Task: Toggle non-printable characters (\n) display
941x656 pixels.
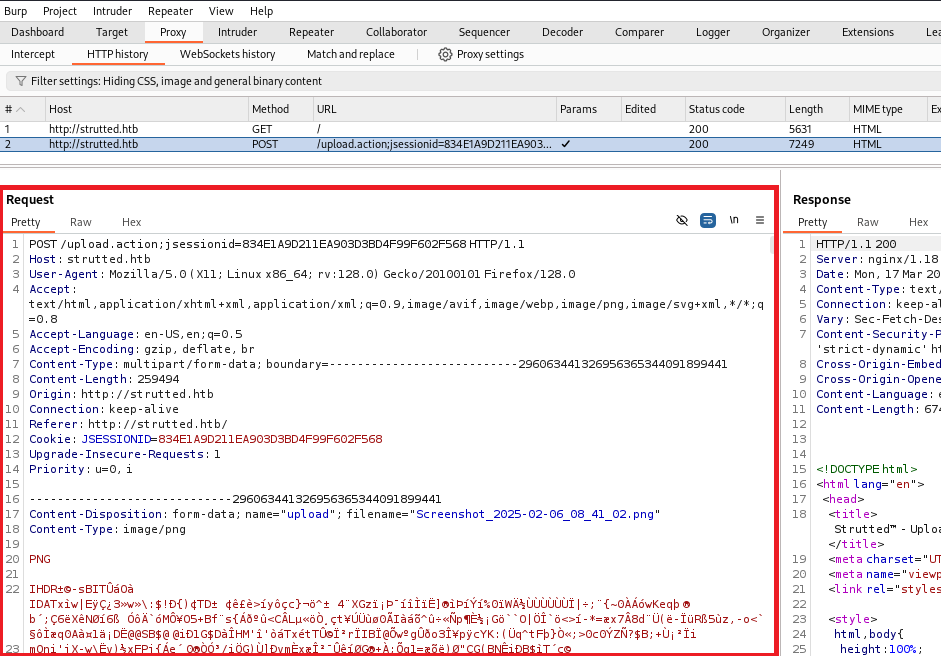Action: (734, 220)
